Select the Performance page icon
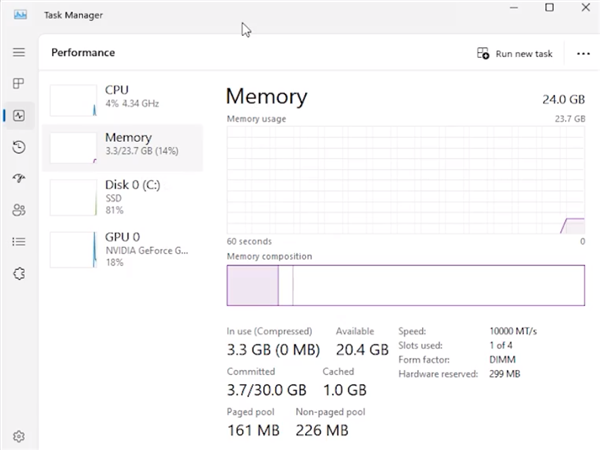The height and width of the screenshot is (450, 600). pyautogui.click(x=18, y=116)
